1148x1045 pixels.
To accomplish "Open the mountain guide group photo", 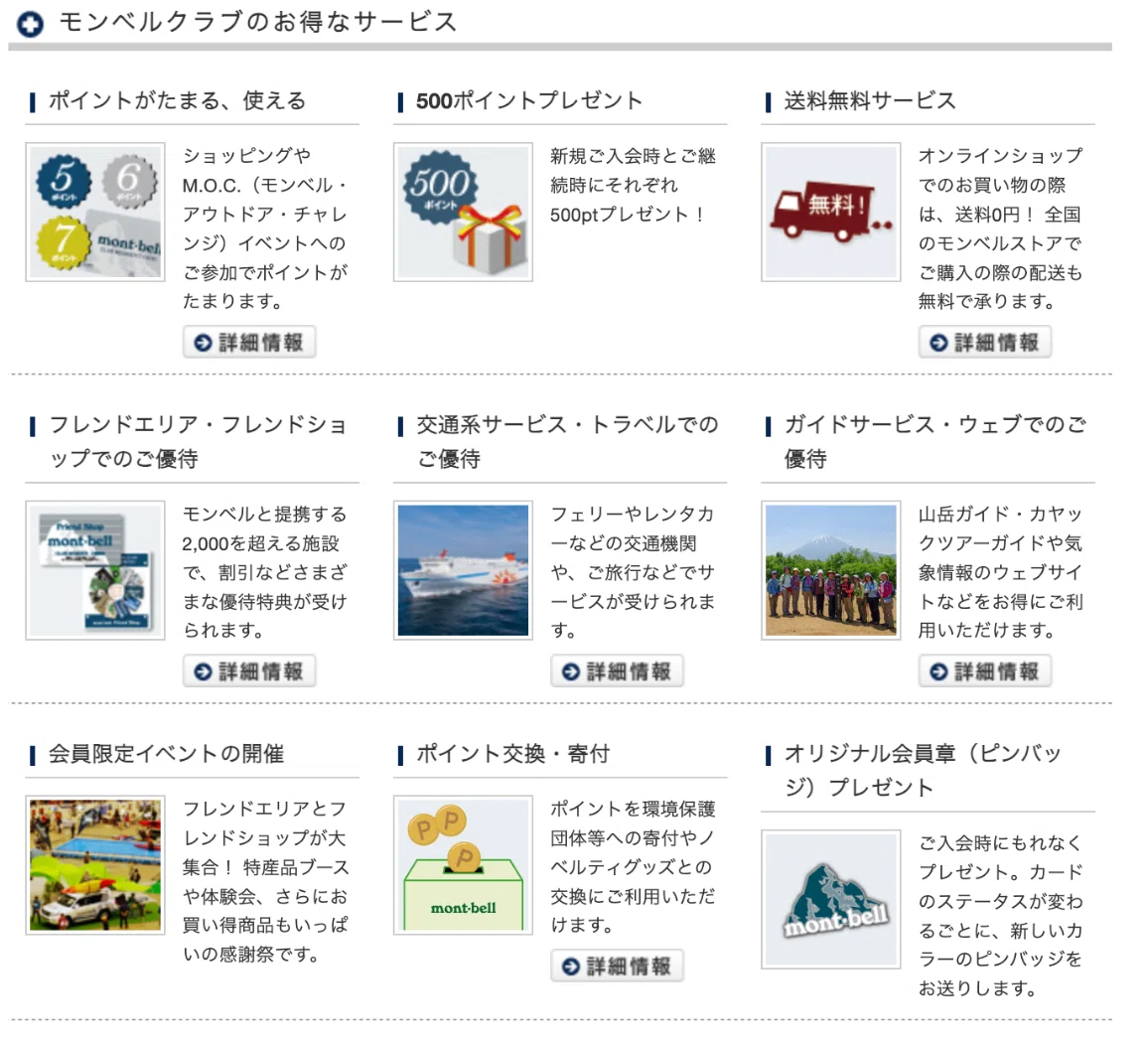I will point(831,570).
